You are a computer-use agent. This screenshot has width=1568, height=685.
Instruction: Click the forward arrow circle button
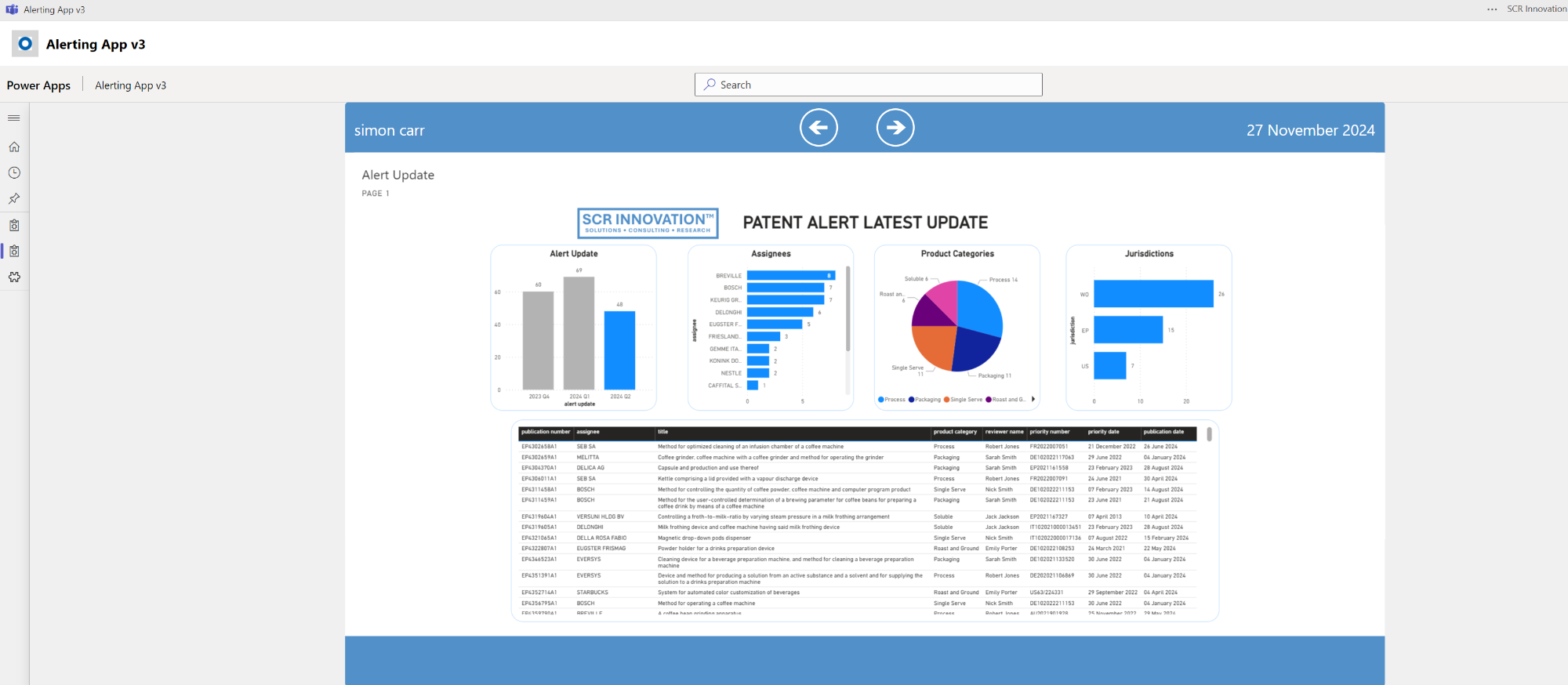point(895,128)
